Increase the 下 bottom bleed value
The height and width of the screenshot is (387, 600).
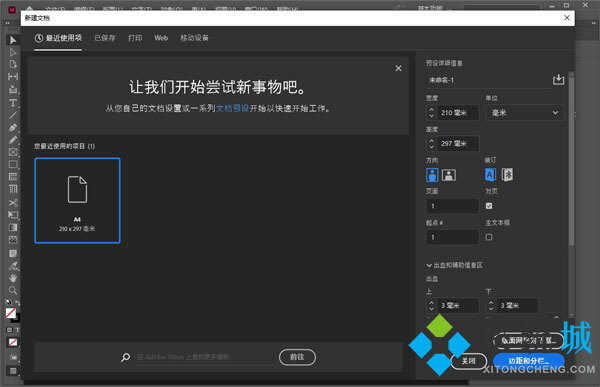coord(491,302)
